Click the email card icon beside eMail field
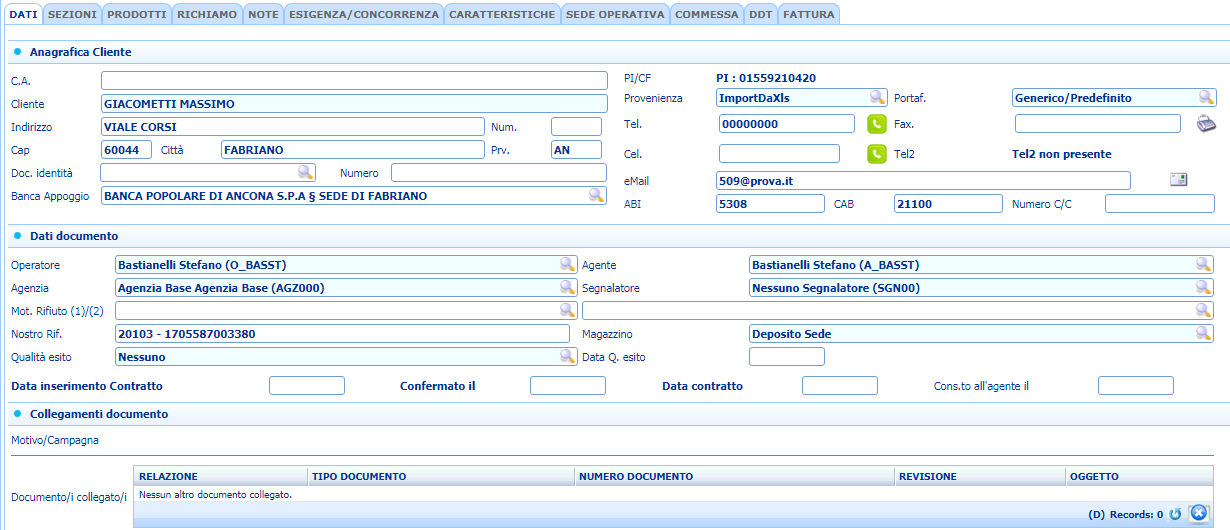This screenshot has width=1230, height=530. point(1179,180)
